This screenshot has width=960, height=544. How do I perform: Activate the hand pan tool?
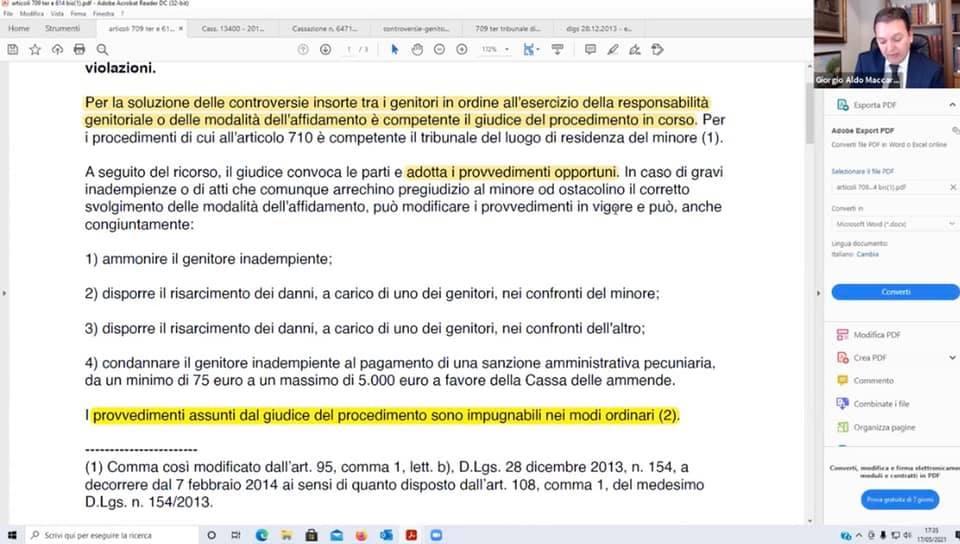point(417,50)
